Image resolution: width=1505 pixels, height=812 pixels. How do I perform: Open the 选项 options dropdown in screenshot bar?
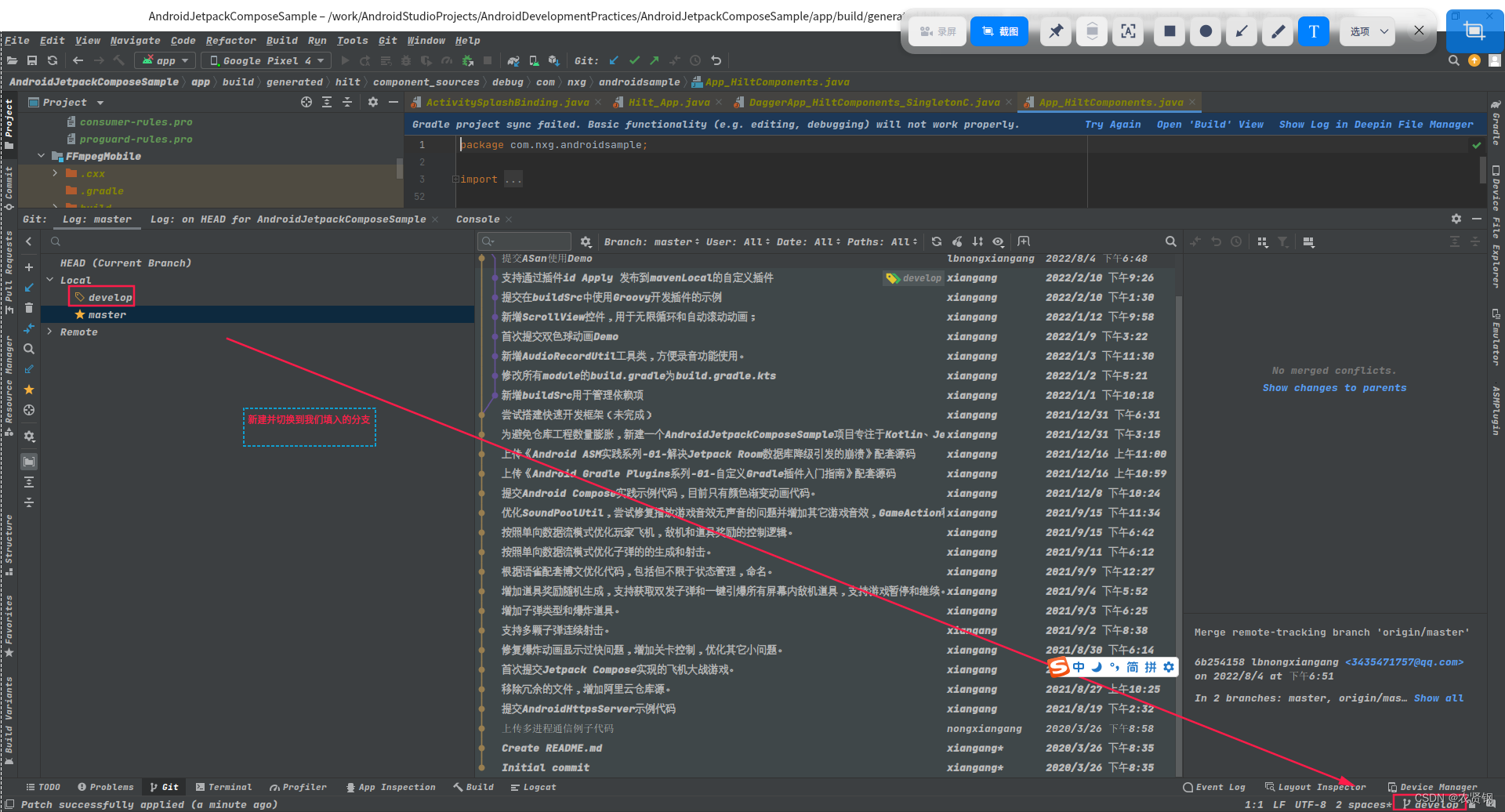[x=1369, y=31]
